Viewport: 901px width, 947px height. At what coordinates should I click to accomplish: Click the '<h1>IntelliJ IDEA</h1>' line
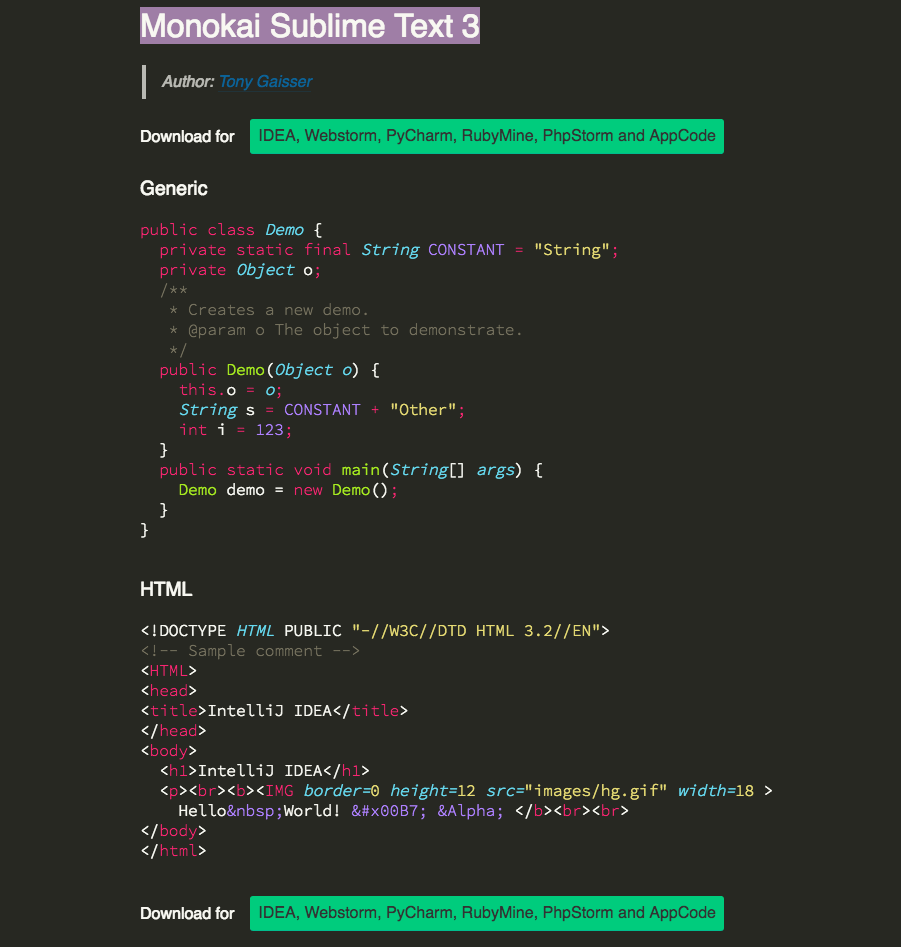[265, 771]
